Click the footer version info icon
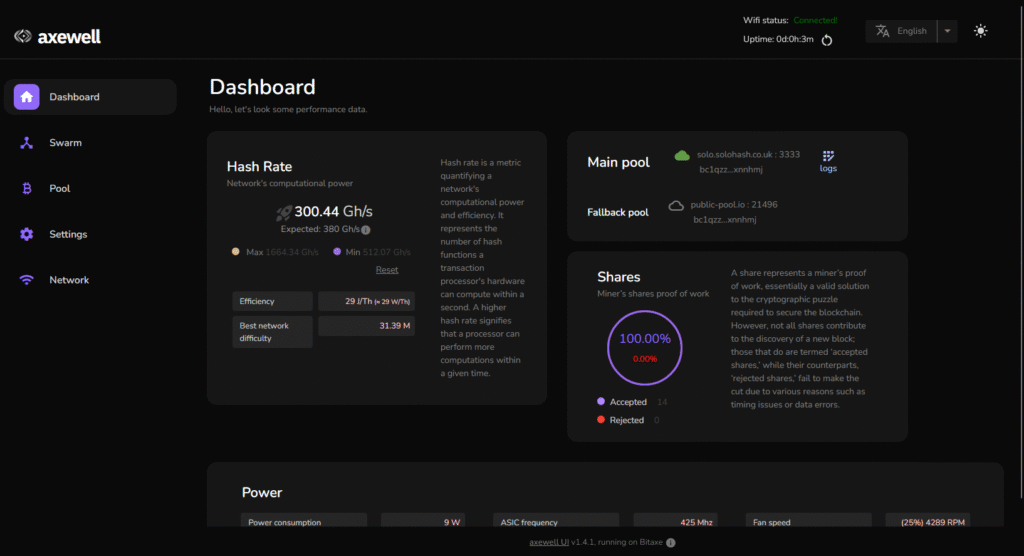1024x556 pixels. [x=670, y=543]
